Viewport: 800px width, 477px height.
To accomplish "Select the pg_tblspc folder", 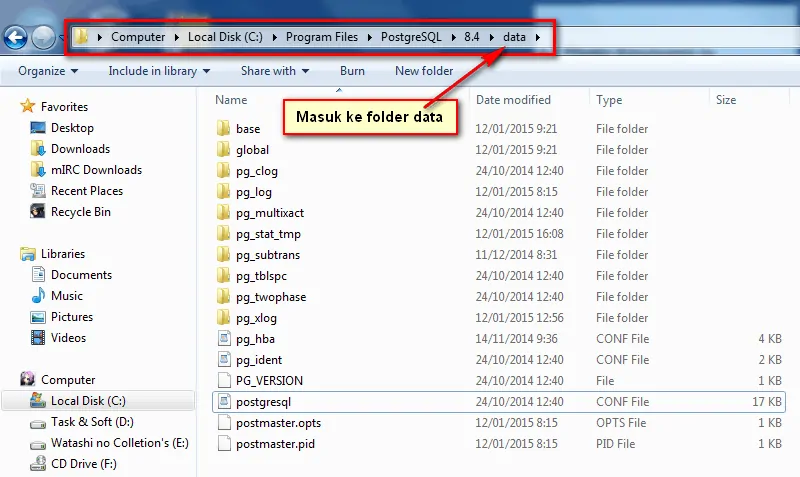I will (x=261, y=276).
